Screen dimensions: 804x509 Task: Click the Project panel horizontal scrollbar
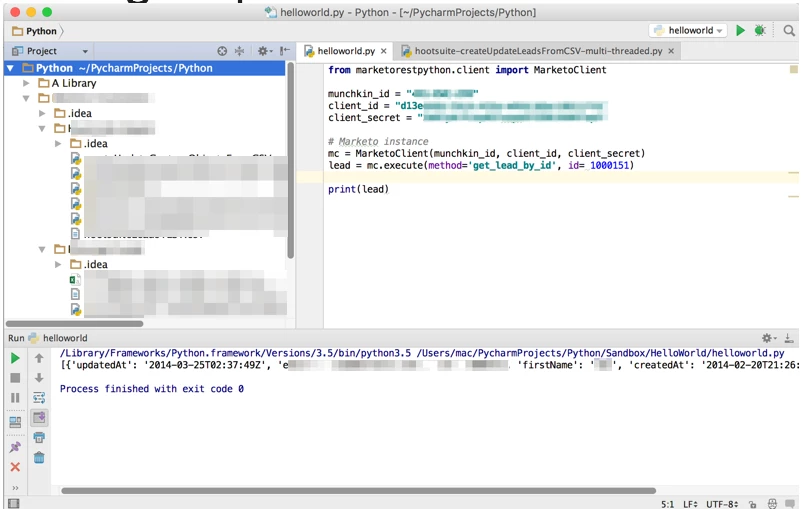pyautogui.click(x=74, y=323)
